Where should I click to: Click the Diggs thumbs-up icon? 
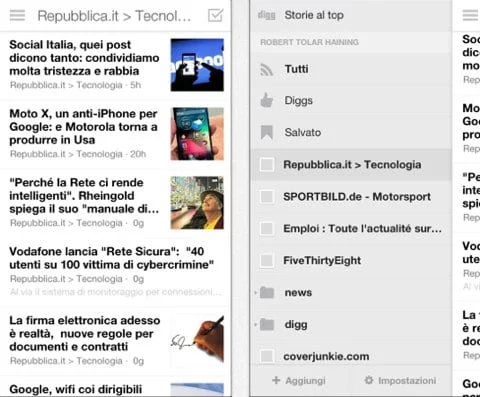267,100
